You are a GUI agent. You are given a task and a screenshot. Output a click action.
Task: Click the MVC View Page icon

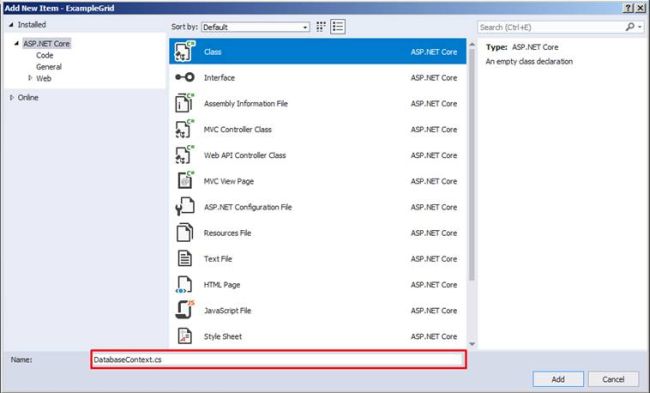185,181
